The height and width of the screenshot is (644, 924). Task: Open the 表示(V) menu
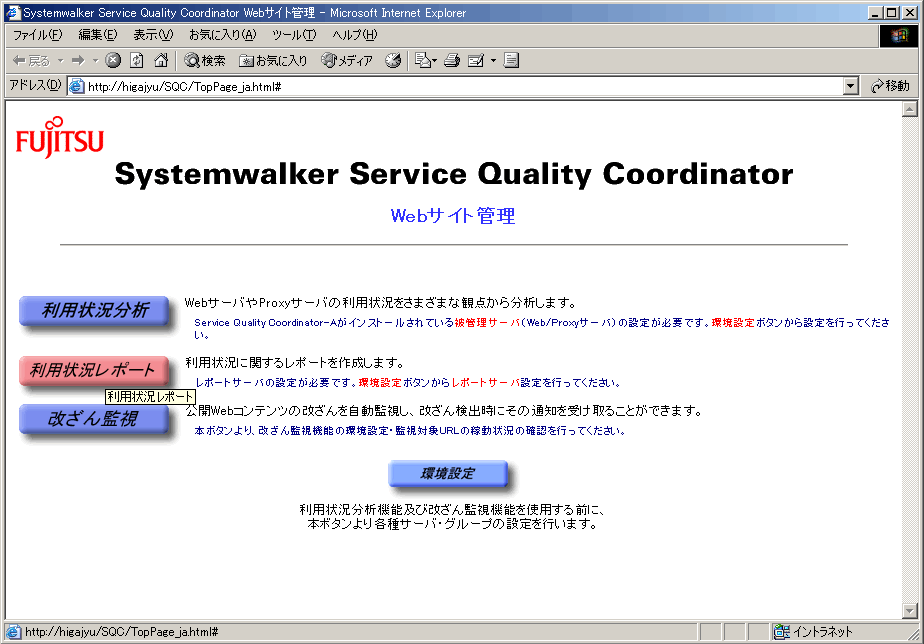(153, 35)
